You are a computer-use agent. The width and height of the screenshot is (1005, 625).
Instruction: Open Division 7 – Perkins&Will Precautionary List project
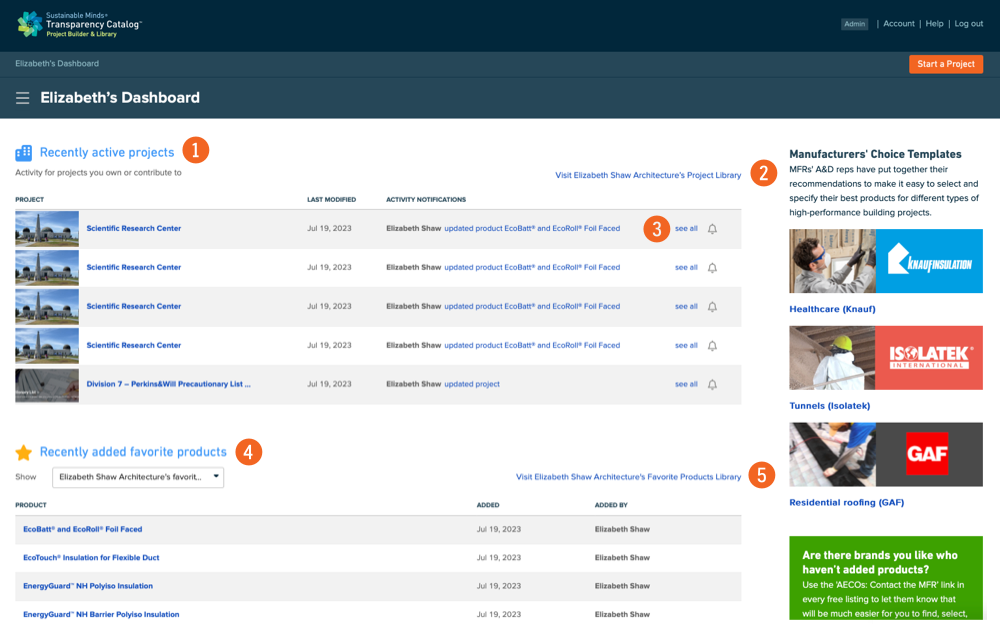coord(169,384)
